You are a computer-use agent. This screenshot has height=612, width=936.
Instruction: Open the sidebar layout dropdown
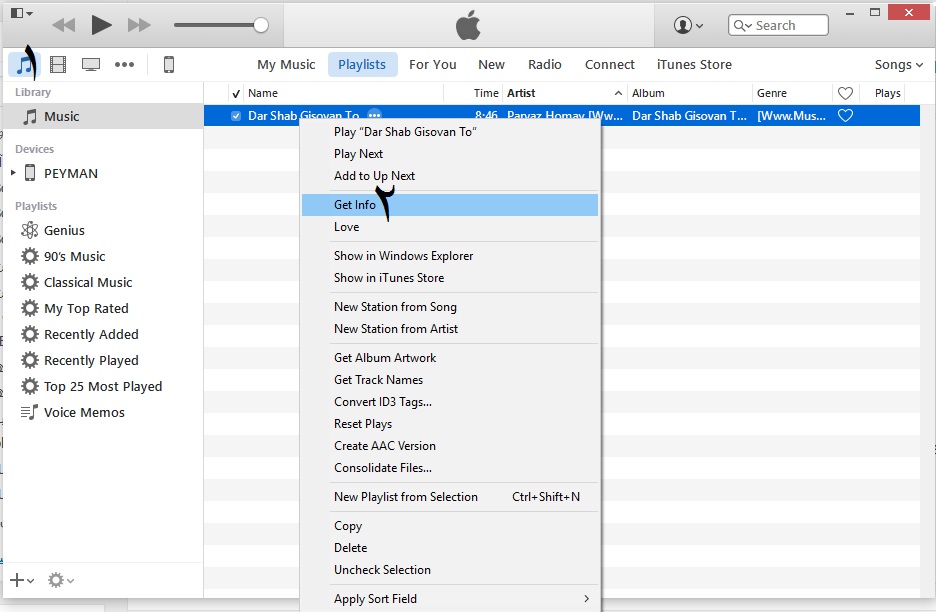coord(21,13)
